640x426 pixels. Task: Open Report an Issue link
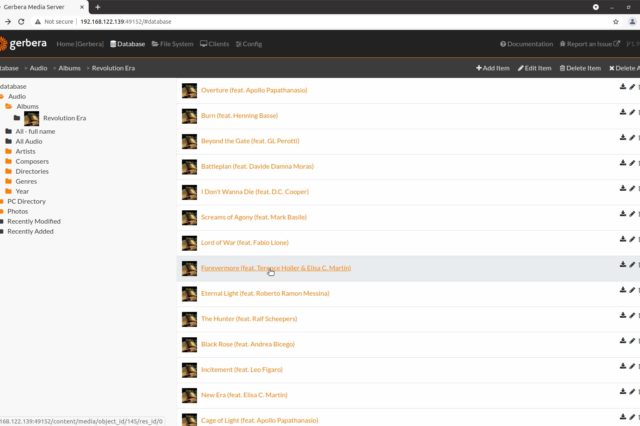point(590,44)
